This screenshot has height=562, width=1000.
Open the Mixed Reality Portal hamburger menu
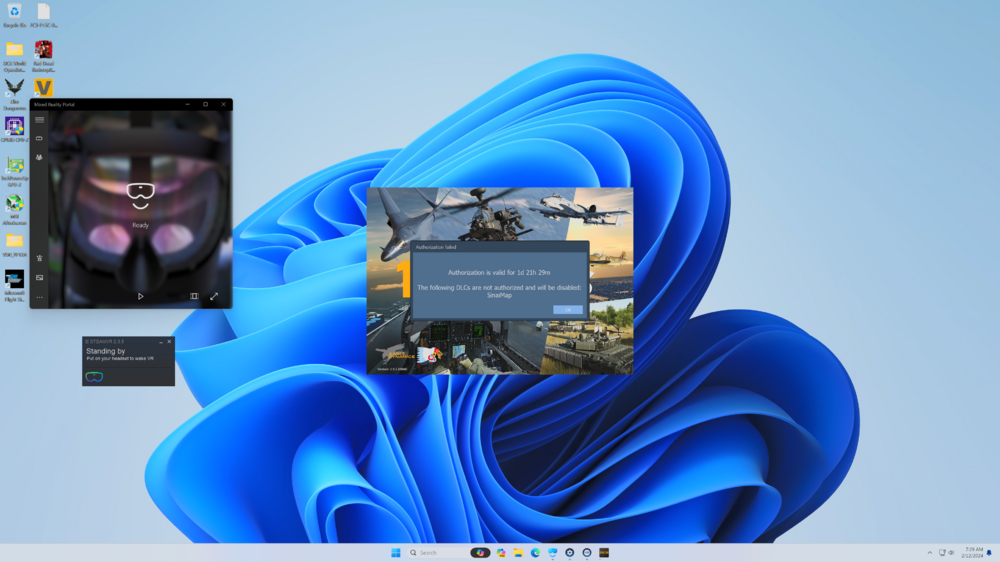click(40, 120)
